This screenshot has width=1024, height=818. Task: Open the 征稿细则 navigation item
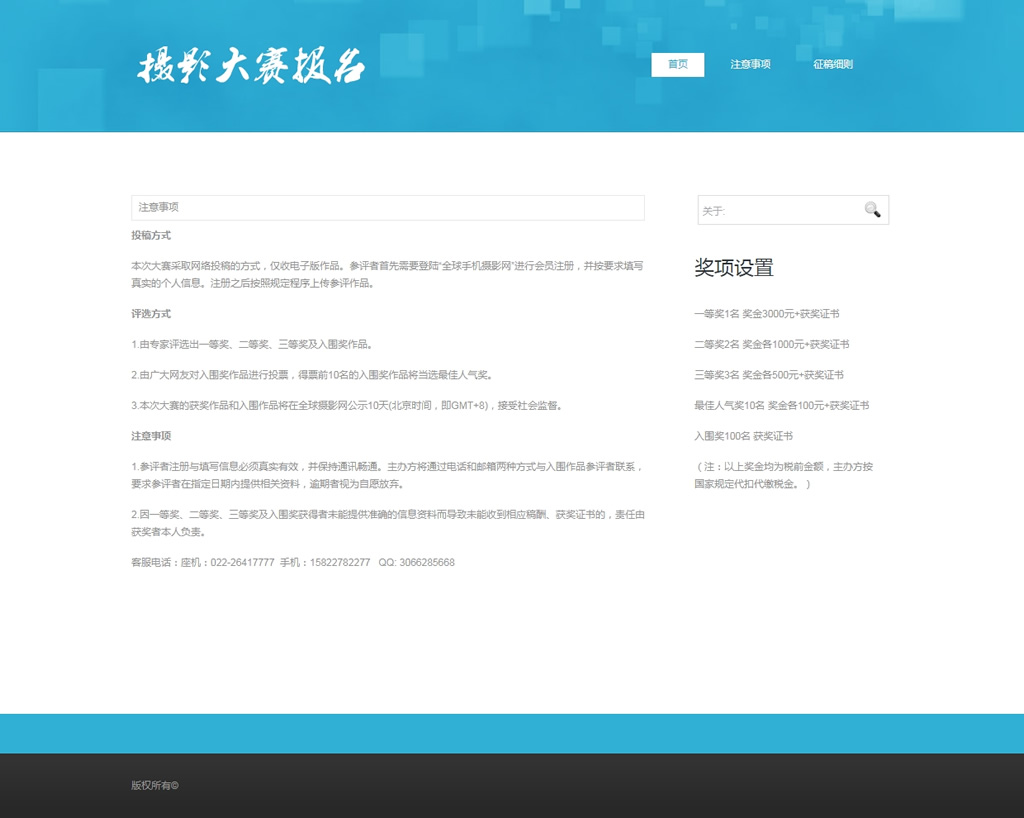coord(832,65)
